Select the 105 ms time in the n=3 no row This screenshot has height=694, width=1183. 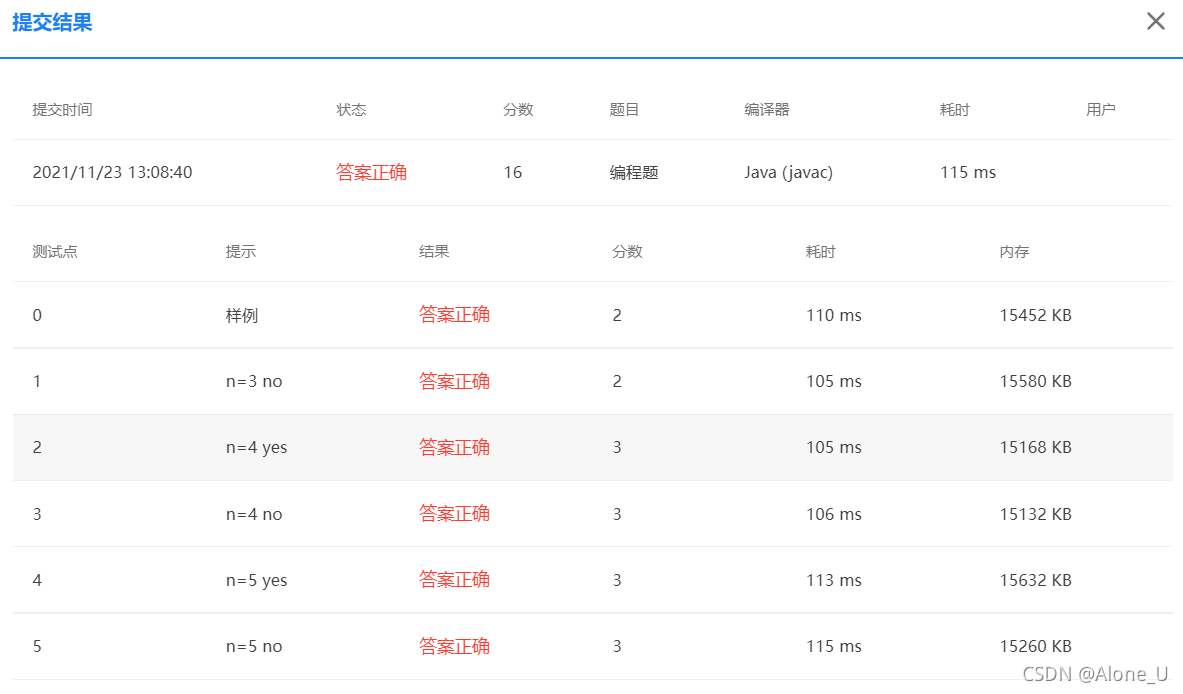834,381
